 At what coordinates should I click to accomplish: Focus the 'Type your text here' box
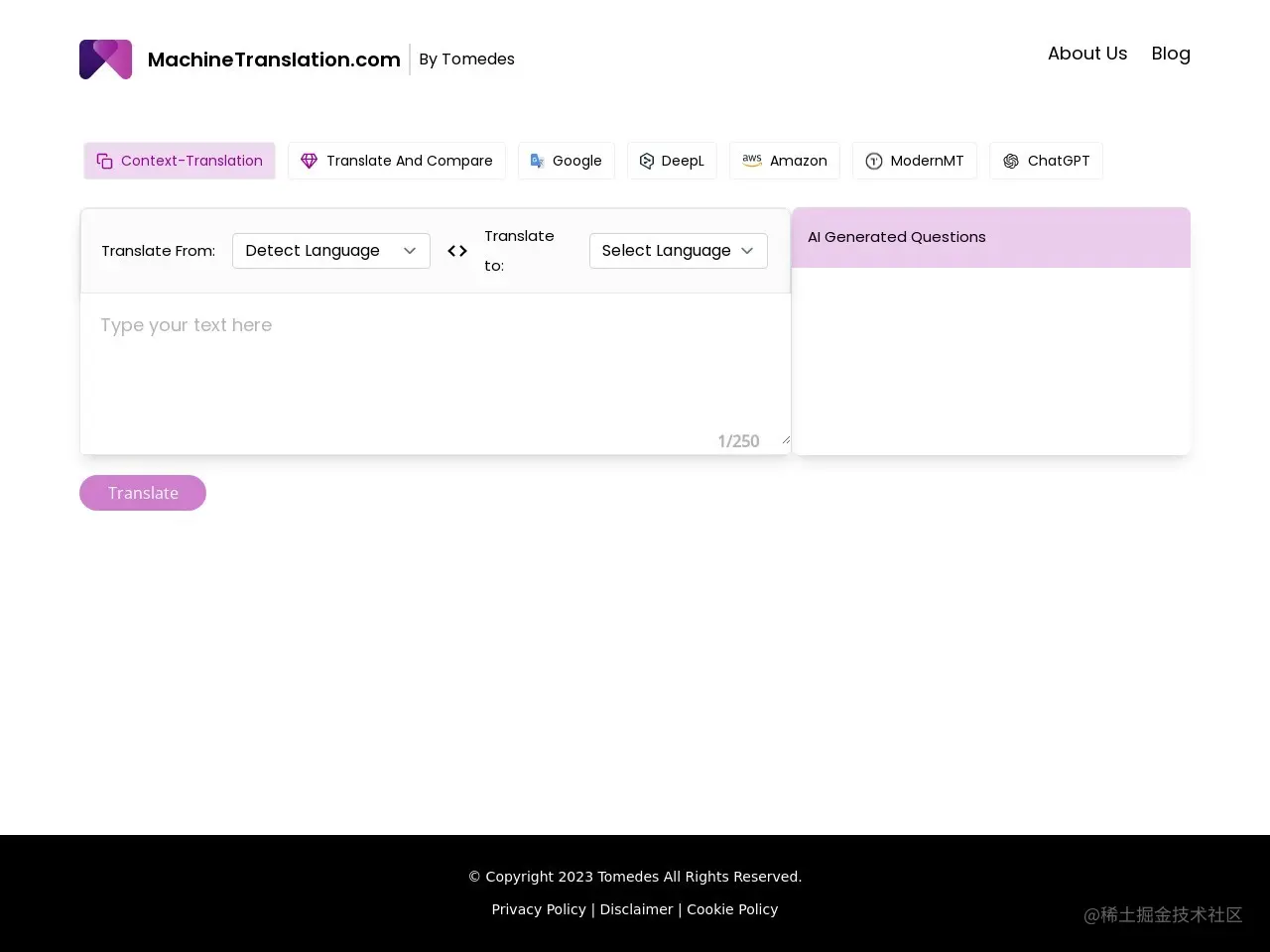436,369
